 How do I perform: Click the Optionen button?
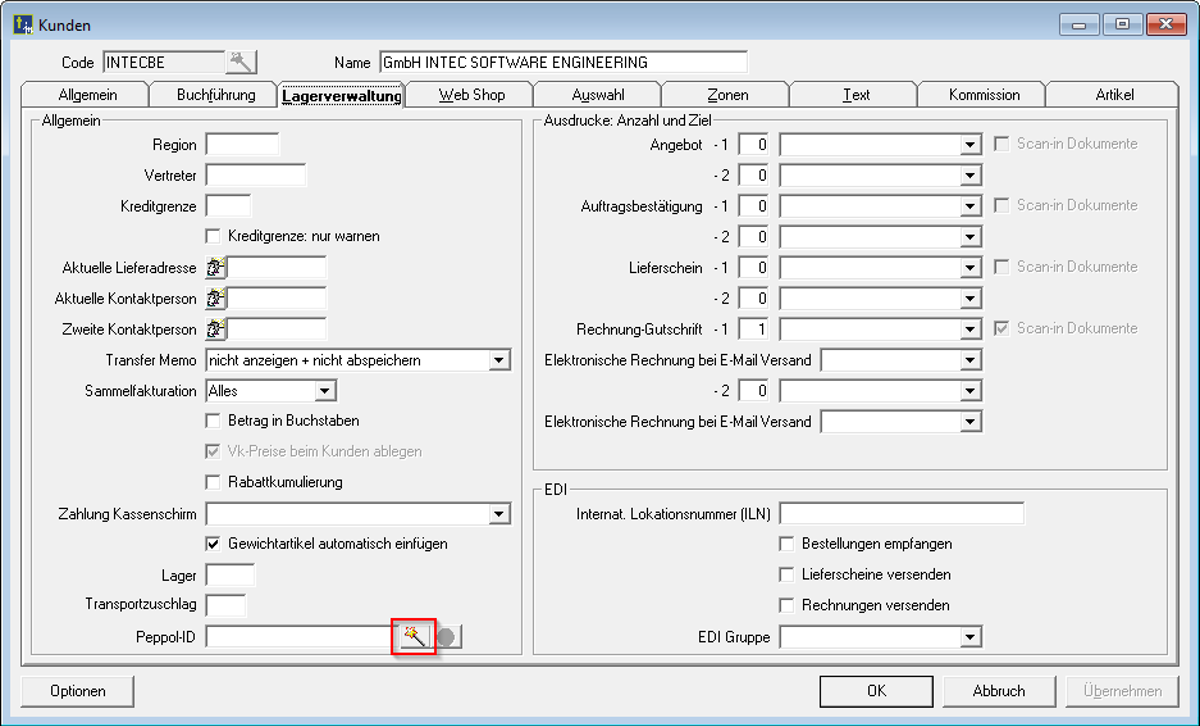point(78,691)
